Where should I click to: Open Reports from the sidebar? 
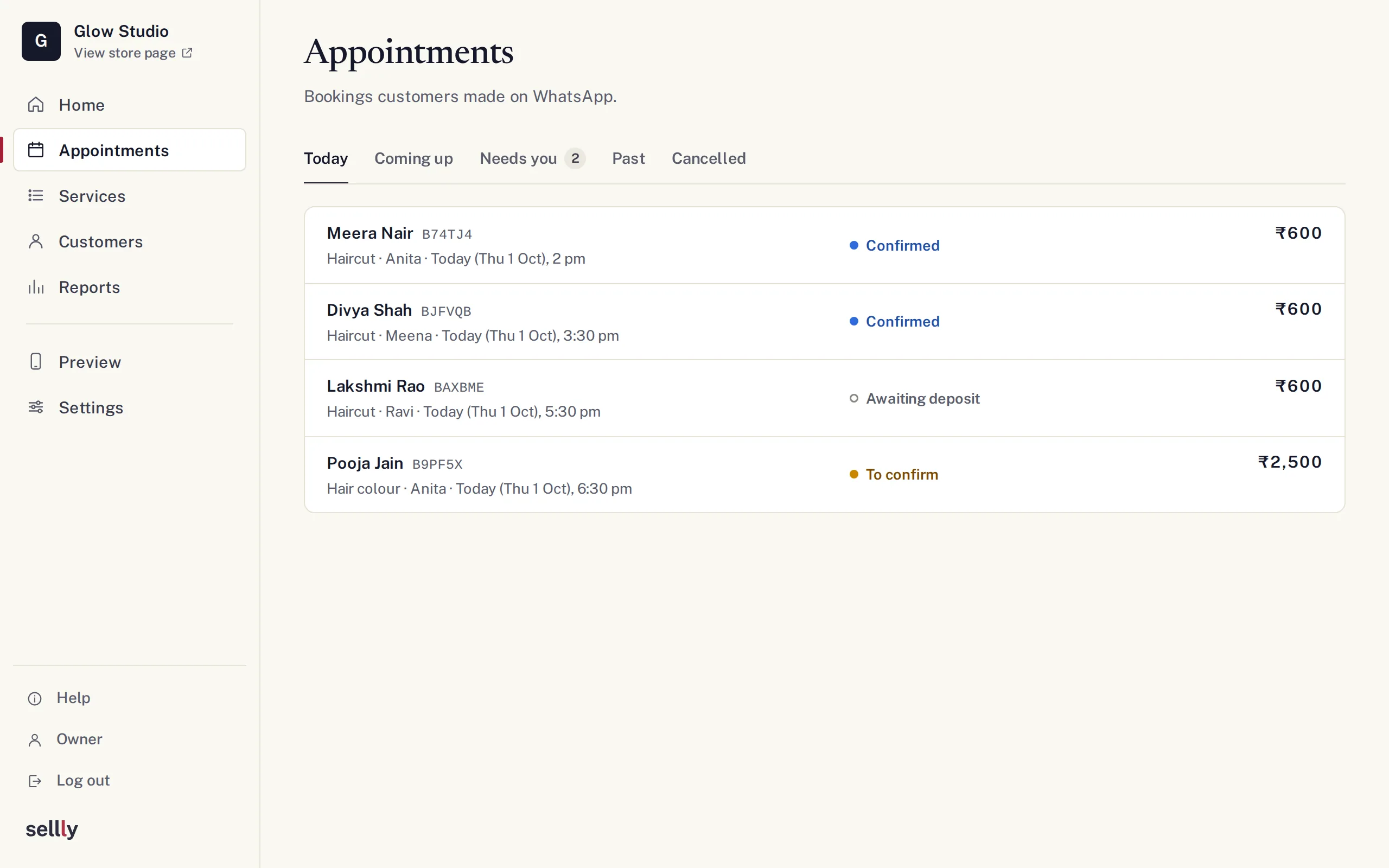click(x=130, y=287)
